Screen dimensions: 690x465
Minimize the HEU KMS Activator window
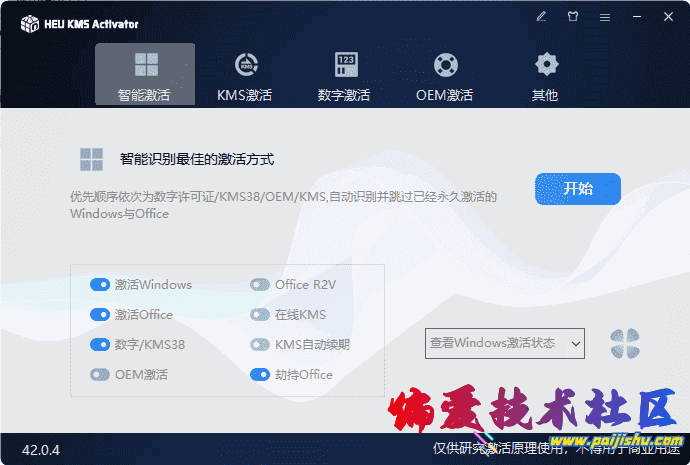click(637, 17)
